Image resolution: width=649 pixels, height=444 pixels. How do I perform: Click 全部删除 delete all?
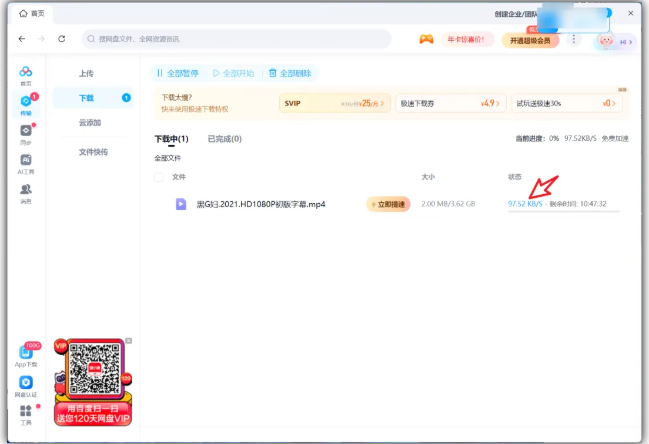tap(290, 73)
